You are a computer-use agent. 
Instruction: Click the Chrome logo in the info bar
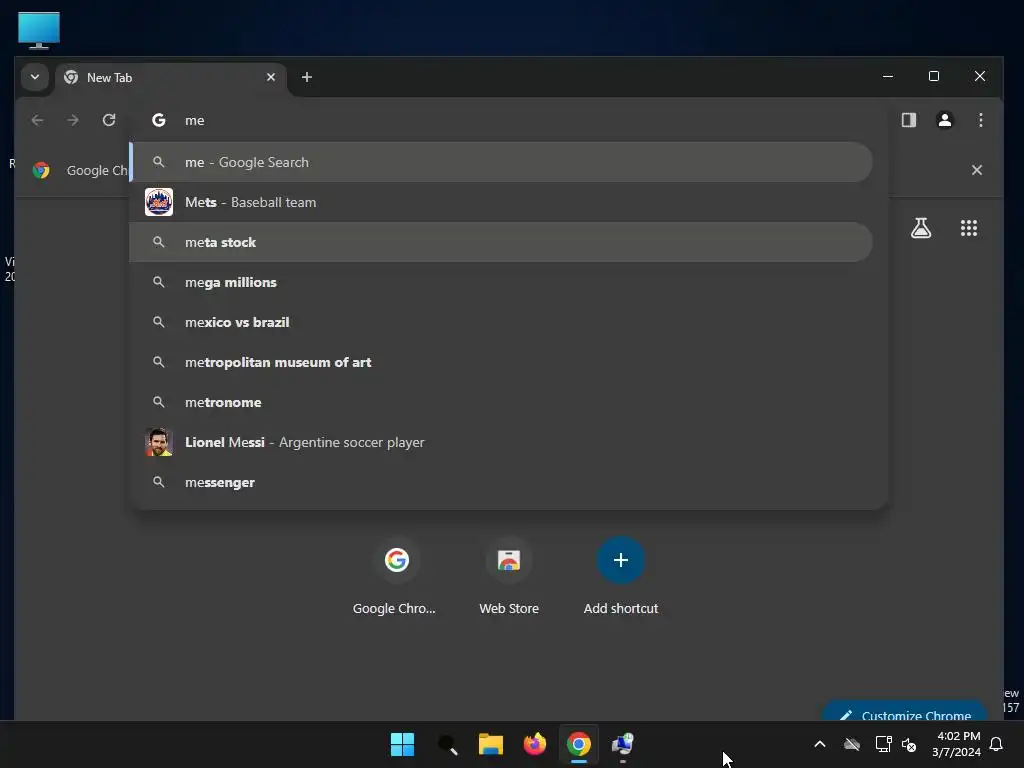pyautogui.click(x=41, y=170)
